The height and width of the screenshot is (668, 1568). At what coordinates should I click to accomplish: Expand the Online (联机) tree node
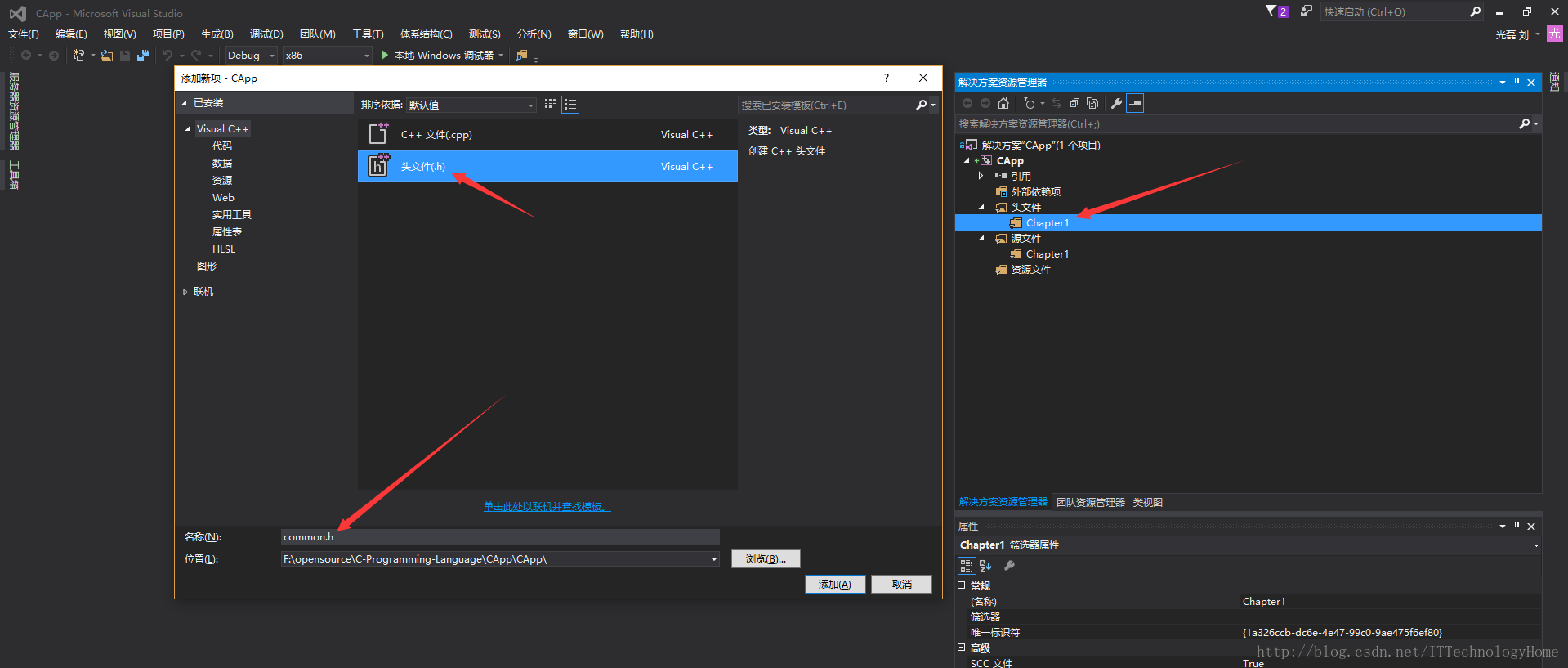(x=185, y=291)
